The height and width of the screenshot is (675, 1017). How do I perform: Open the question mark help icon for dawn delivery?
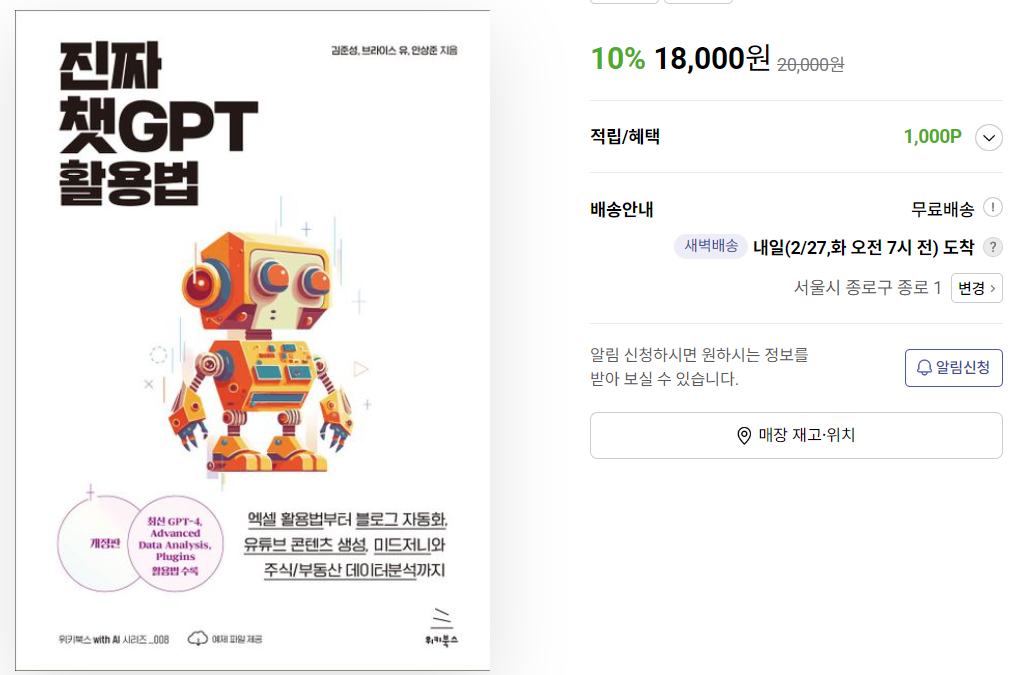tap(992, 248)
